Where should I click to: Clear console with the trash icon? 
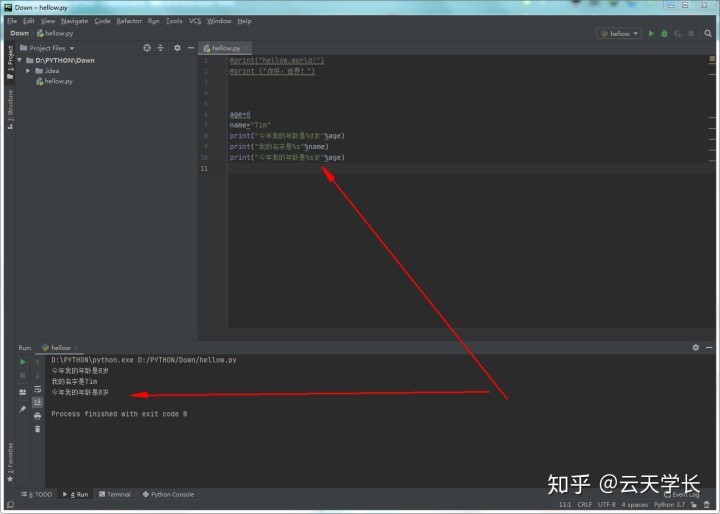pos(38,429)
